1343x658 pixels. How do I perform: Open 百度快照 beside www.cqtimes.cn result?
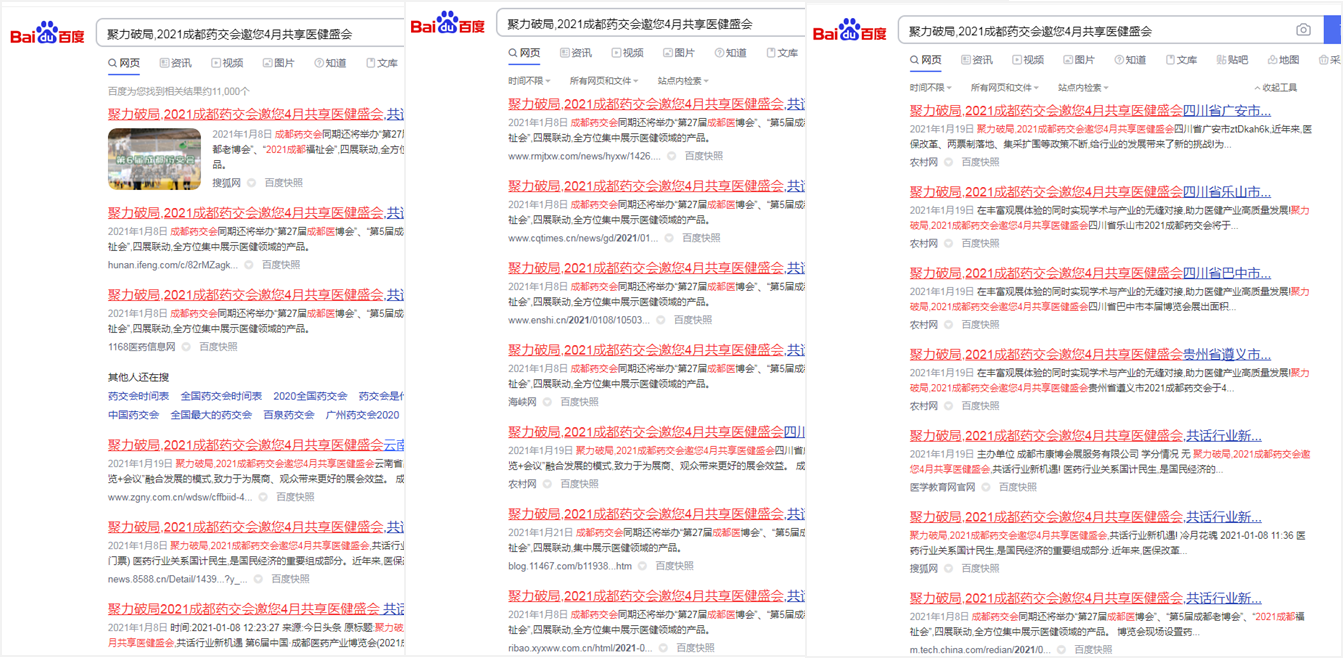[x=701, y=238]
